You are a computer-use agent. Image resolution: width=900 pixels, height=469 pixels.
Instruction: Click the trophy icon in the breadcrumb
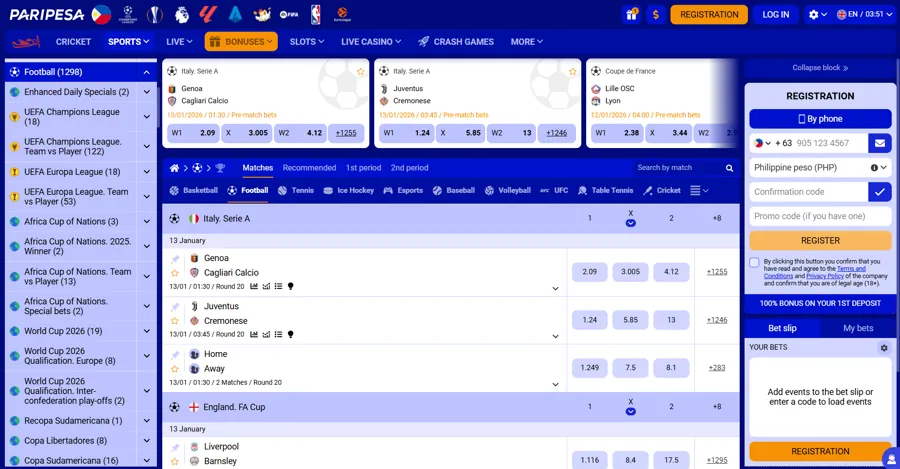tap(220, 168)
